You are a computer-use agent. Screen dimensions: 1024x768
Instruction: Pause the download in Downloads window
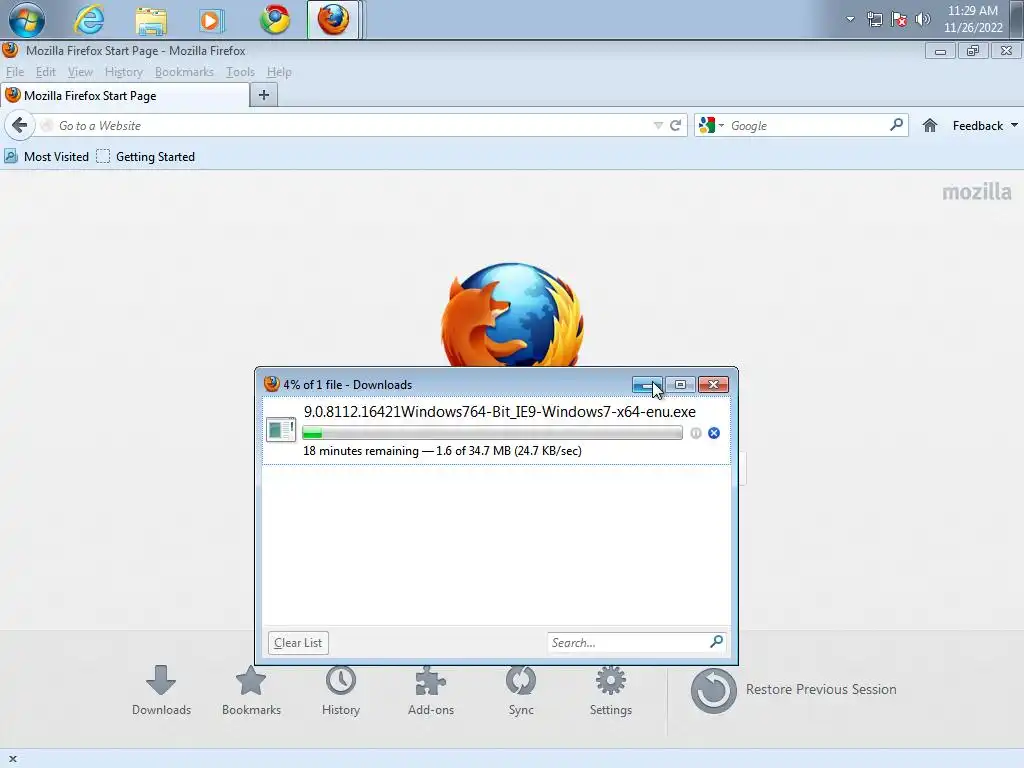coord(696,433)
